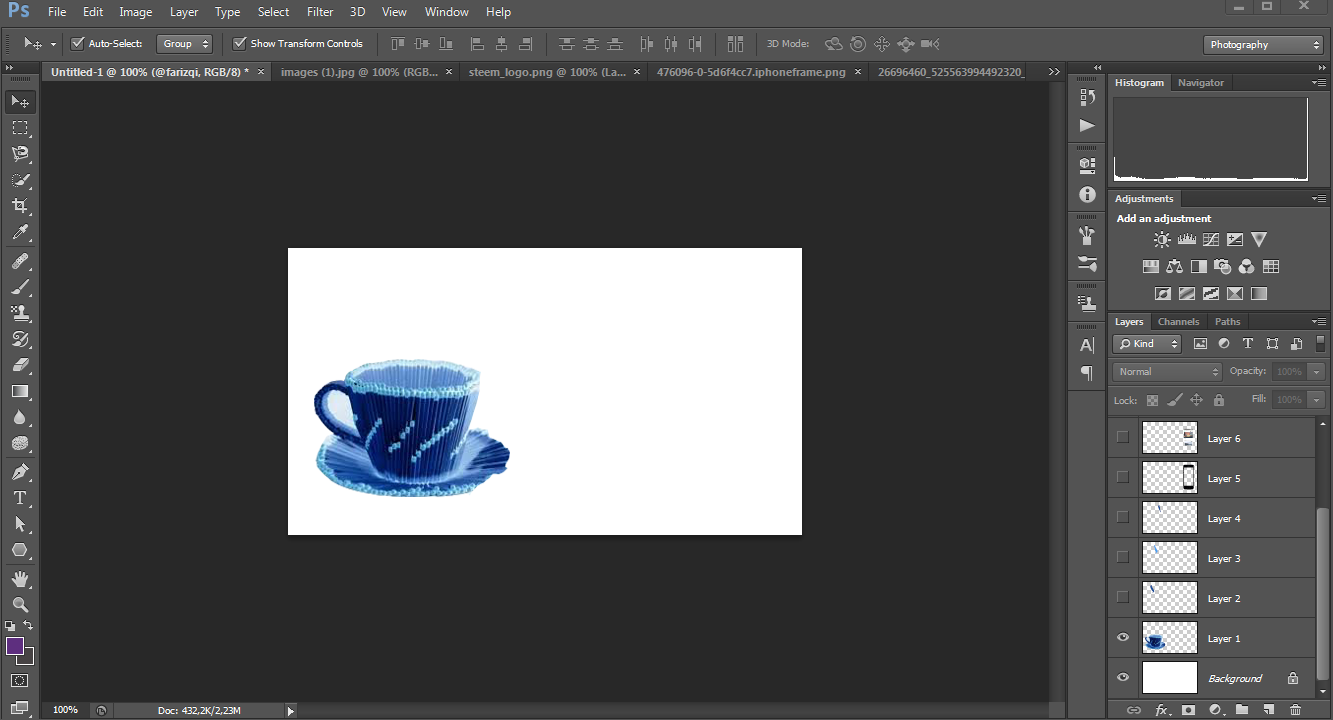Select the Zoom tool
The width and height of the screenshot is (1333, 720).
pos(20,605)
